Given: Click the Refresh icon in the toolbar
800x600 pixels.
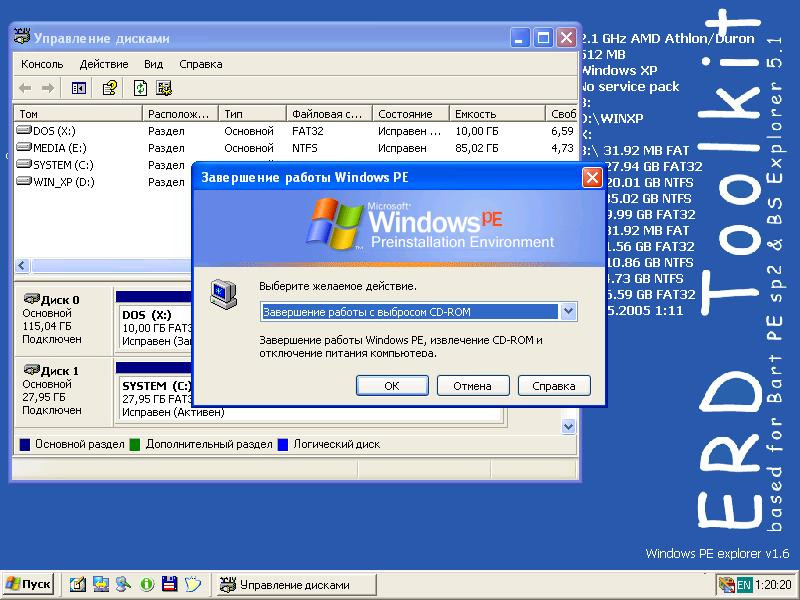Looking at the screenshot, I should click(140, 88).
